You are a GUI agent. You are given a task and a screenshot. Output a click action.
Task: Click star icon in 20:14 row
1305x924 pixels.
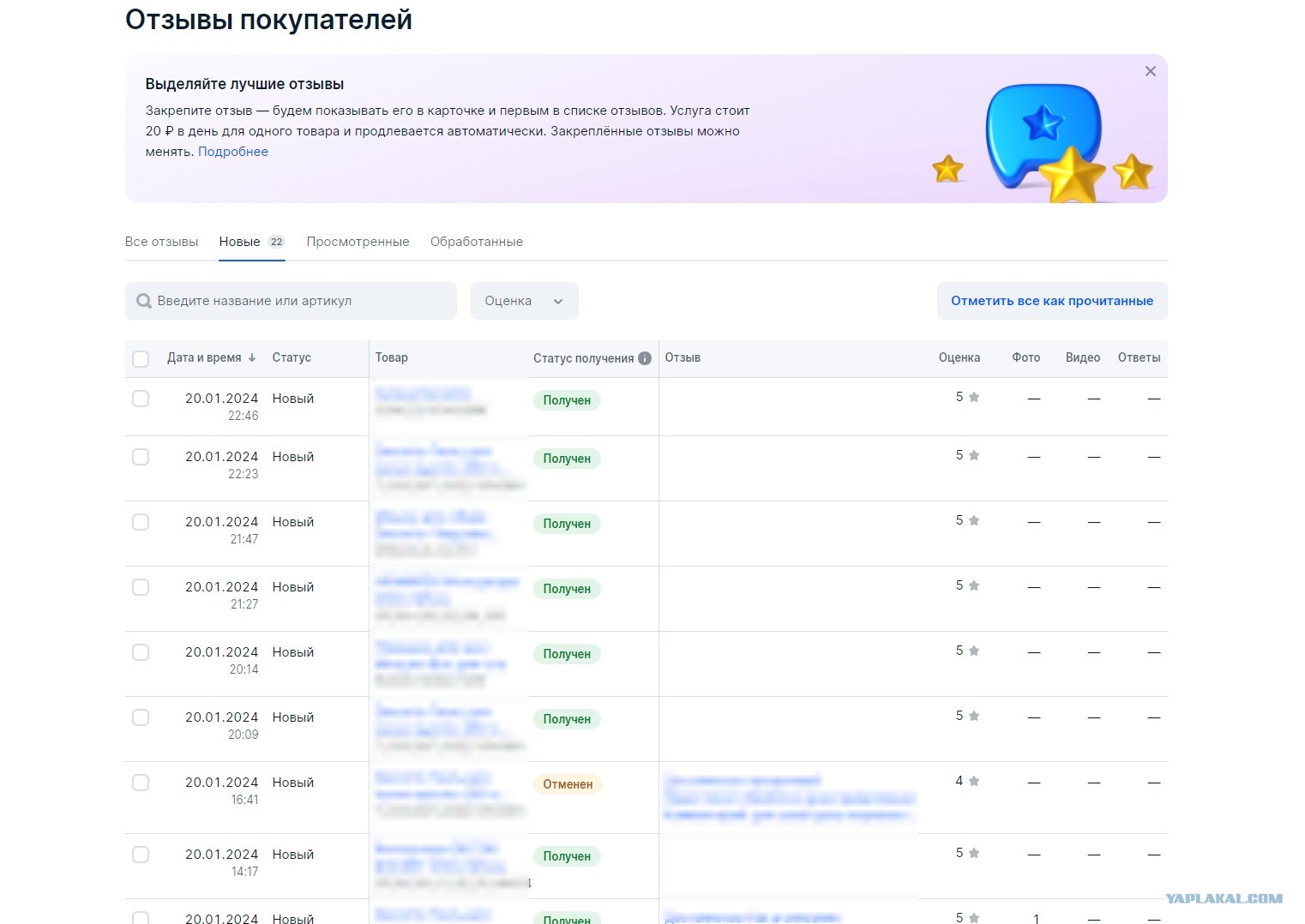tap(974, 651)
